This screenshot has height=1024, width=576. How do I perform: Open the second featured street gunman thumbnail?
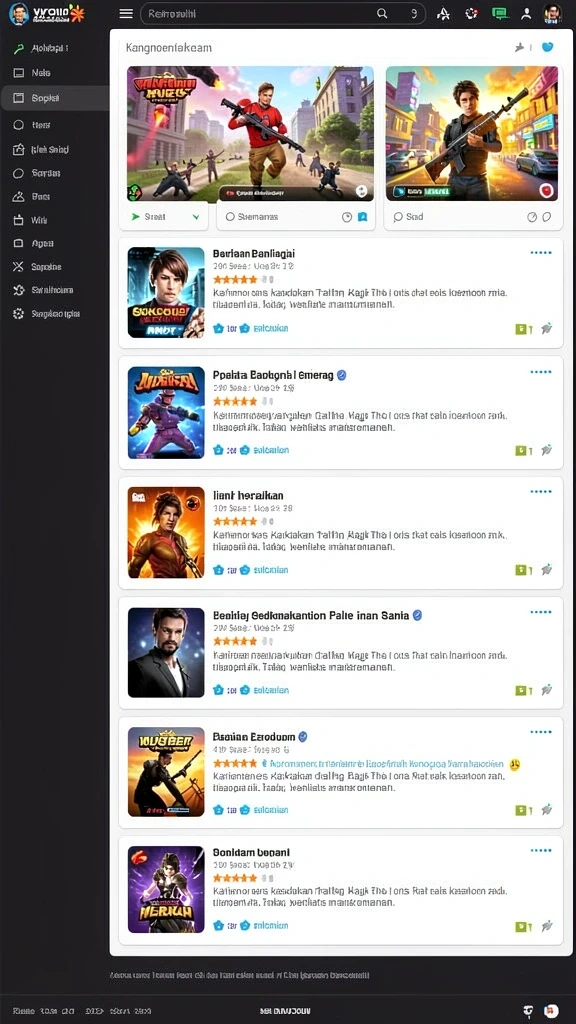click(472, 134)
